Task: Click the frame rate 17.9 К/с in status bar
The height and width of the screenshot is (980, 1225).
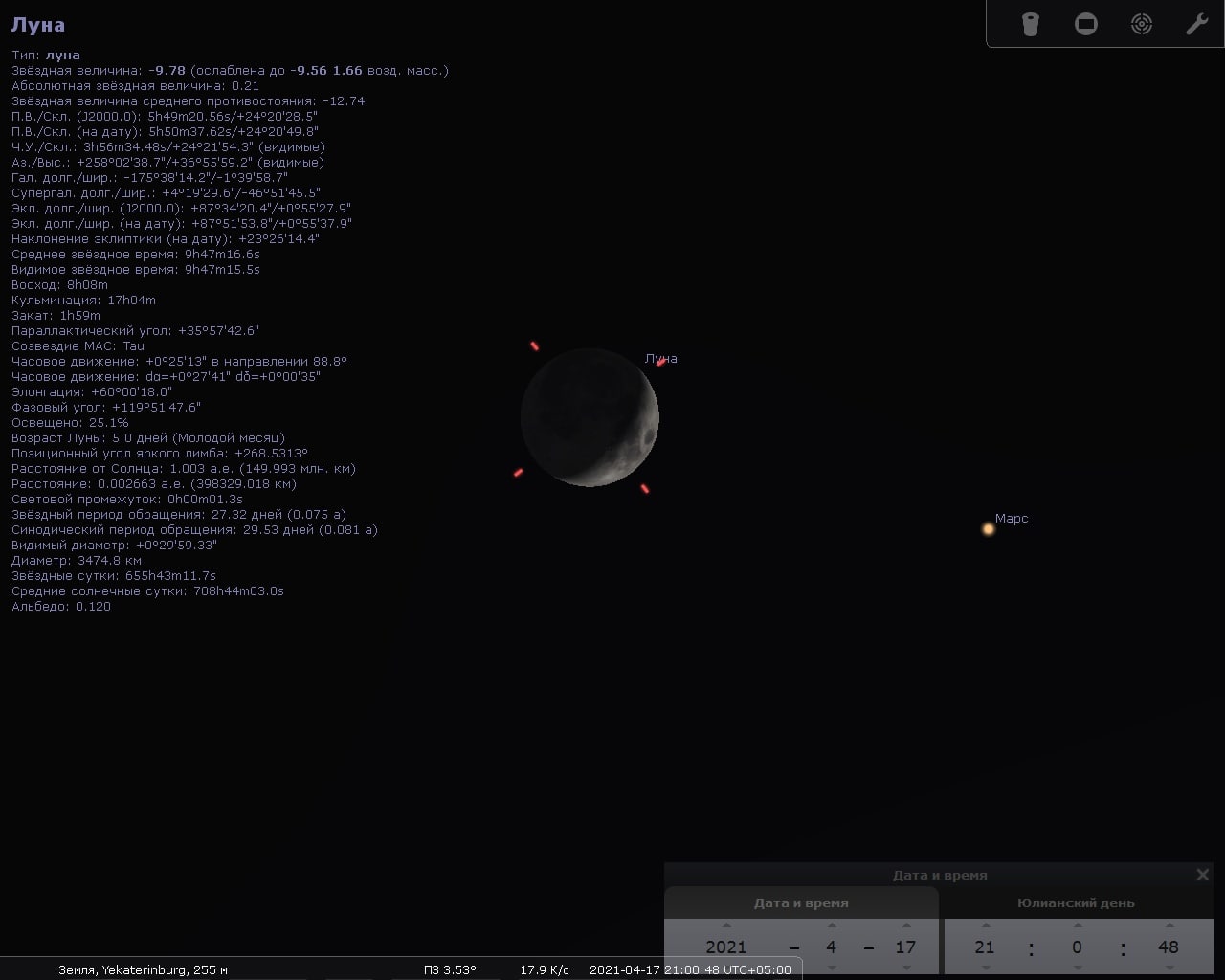Action: click(545, 969)
